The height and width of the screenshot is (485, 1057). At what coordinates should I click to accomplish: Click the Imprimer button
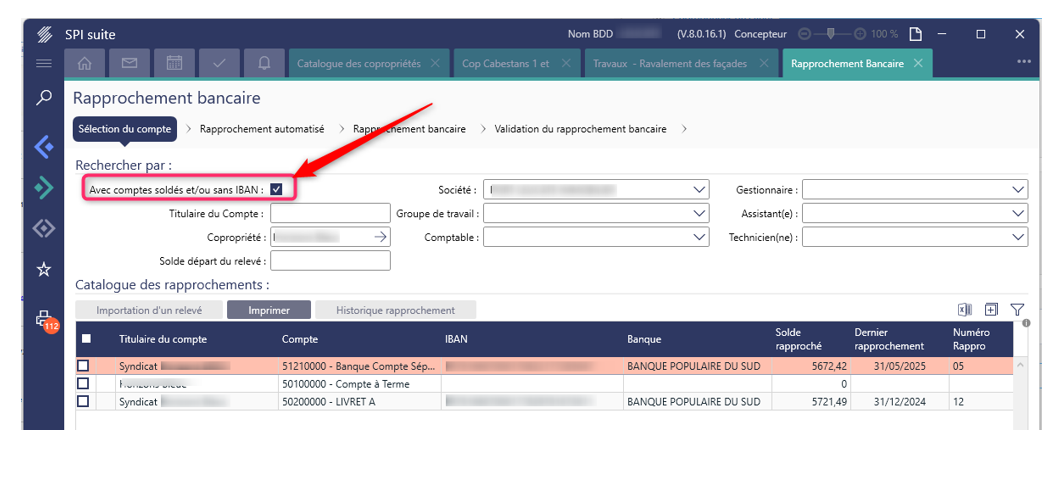click(x=269, y=310)
